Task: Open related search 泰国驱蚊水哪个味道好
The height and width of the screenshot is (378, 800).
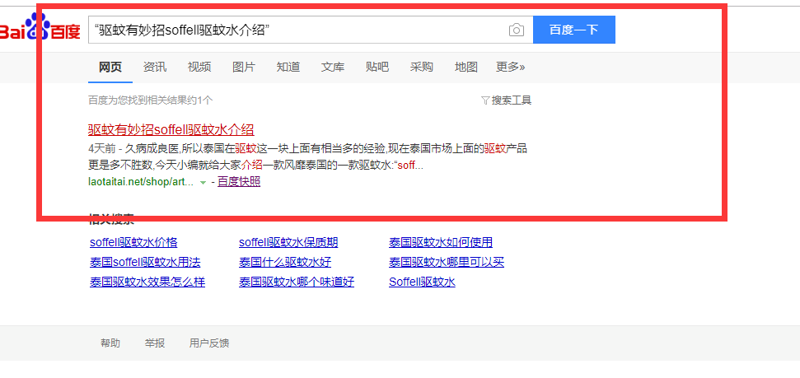Action: pos(296,282)
